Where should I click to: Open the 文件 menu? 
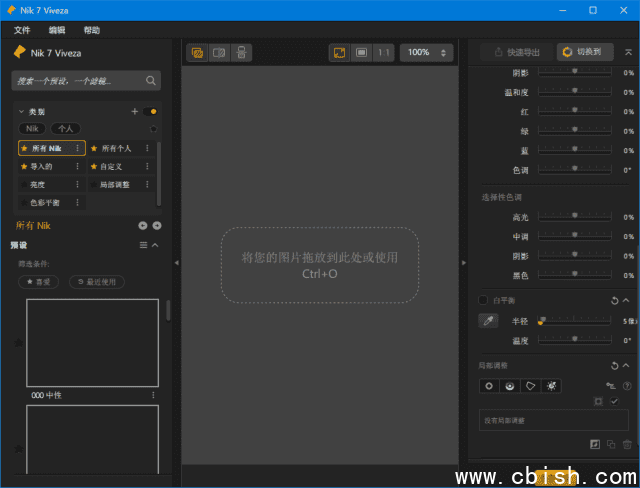tap(22, 30)
